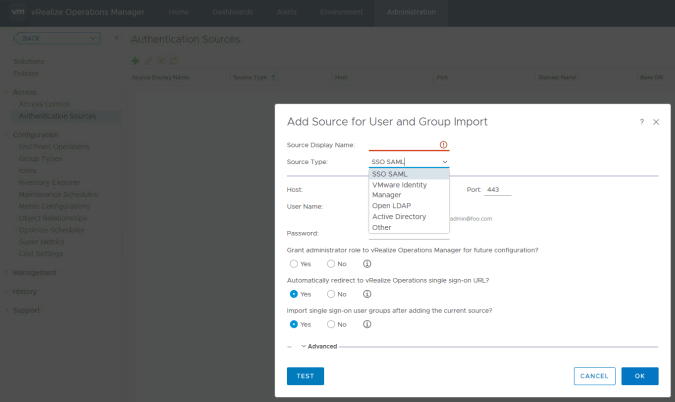The image size is (675, 402).
Task: Click the Port input field
Action: [498, 189]
